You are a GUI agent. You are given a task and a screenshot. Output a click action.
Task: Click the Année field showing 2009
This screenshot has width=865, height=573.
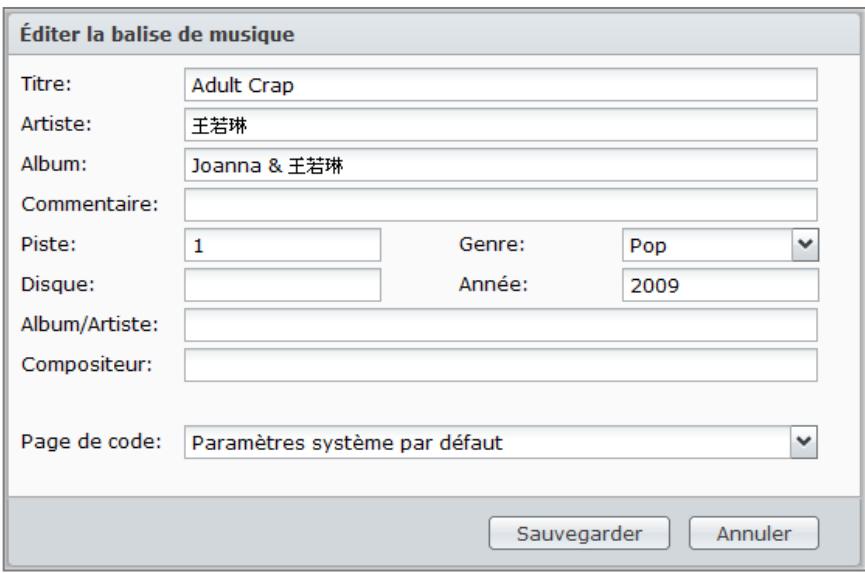tap(720, 285)
